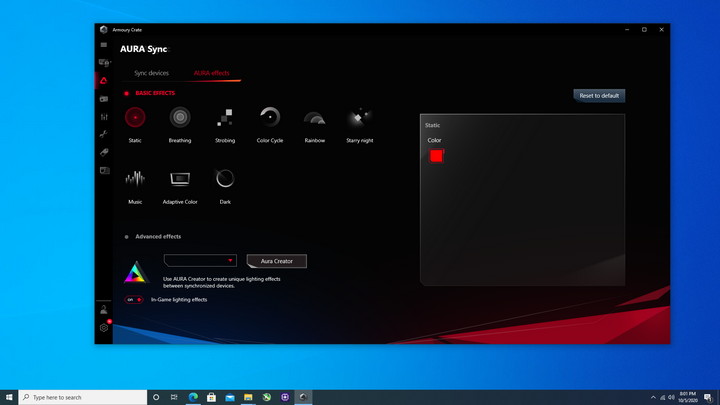Image resolution: width=720 pixels, height=405 pixels.
Task: Launch Aura Creator button
Action: [x=277, y=261]
